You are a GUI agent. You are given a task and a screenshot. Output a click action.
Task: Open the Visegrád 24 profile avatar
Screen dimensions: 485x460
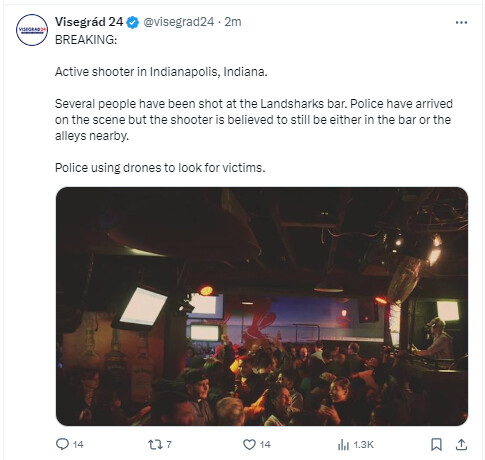coord(32,30)
